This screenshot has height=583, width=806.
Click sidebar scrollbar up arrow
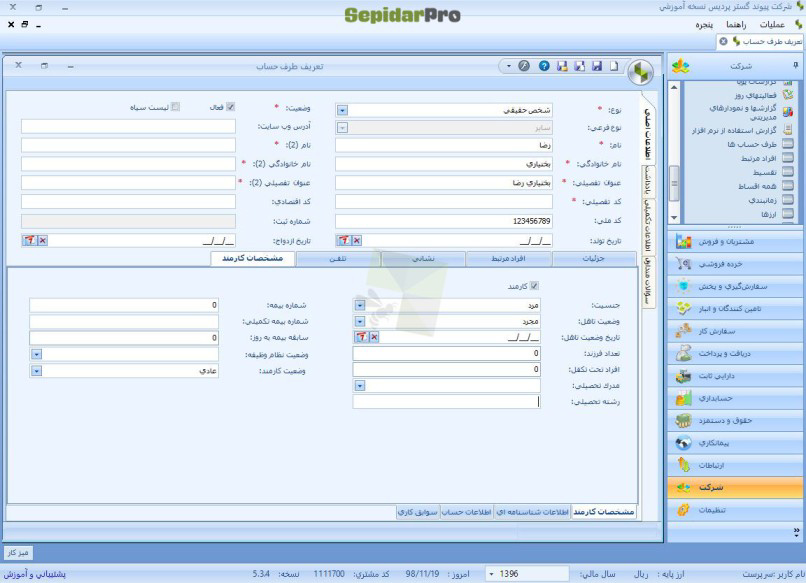[674, 87]
